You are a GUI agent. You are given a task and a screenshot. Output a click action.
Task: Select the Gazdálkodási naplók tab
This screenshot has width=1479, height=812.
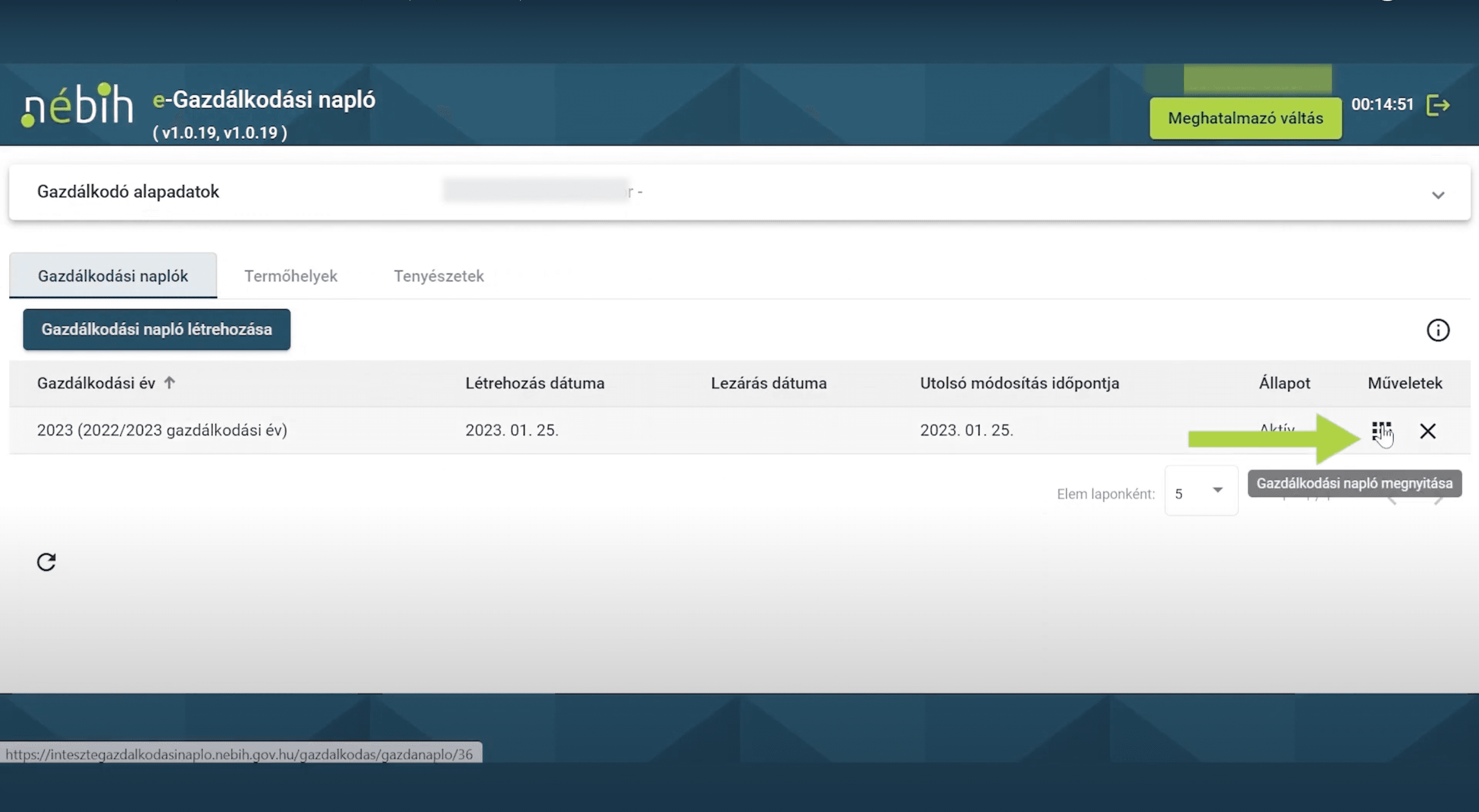pyautogui.click(x=113, y=276)
